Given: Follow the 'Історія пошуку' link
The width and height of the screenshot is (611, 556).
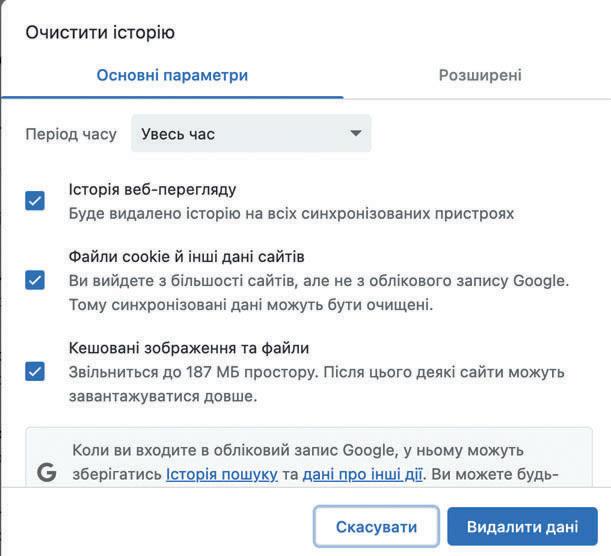Looking at the screenshot, I should (x=222, y=474).
